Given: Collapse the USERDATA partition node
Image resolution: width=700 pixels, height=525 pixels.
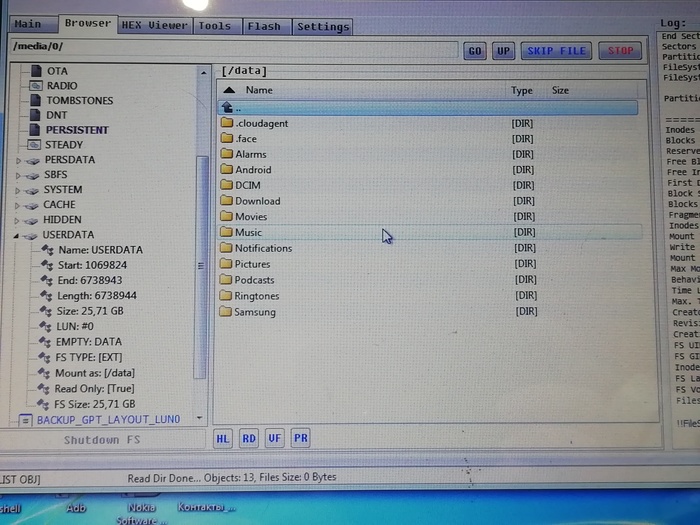Looking at the screenshot, I should pyautogui.click(x=16, y=236).
